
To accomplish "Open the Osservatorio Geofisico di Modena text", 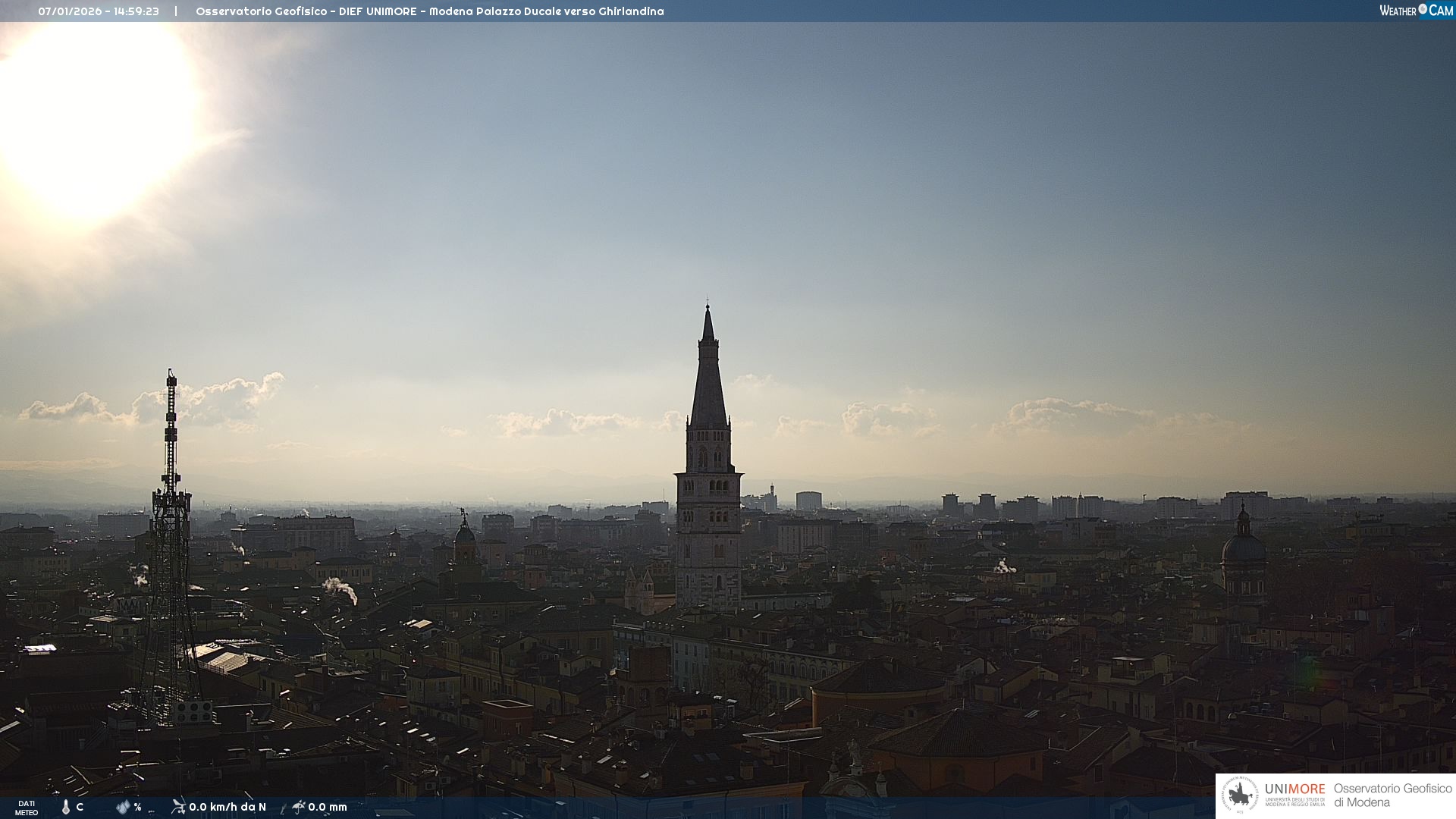I will 1392,795.
